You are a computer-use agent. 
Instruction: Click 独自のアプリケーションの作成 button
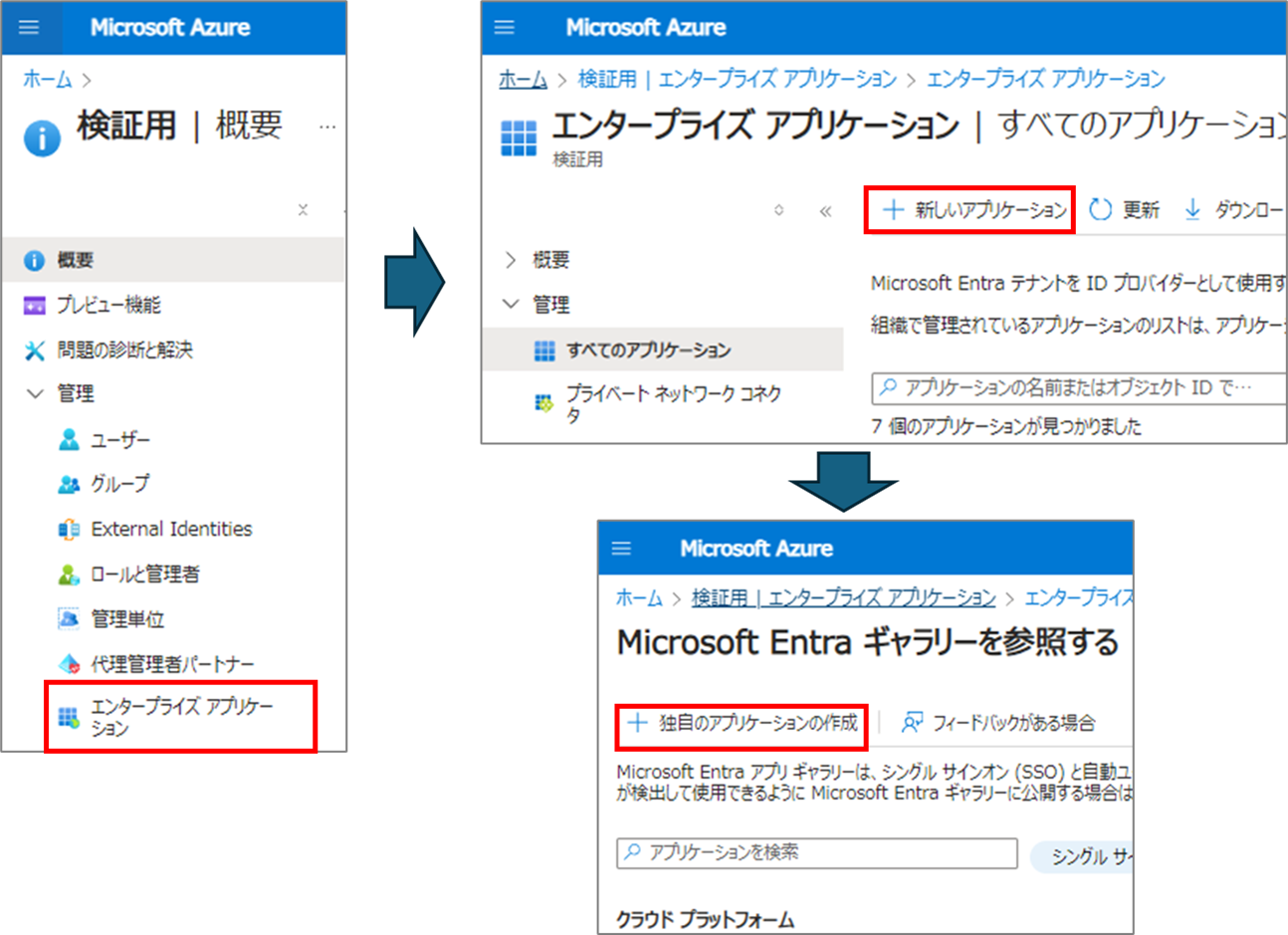point(742,723)
